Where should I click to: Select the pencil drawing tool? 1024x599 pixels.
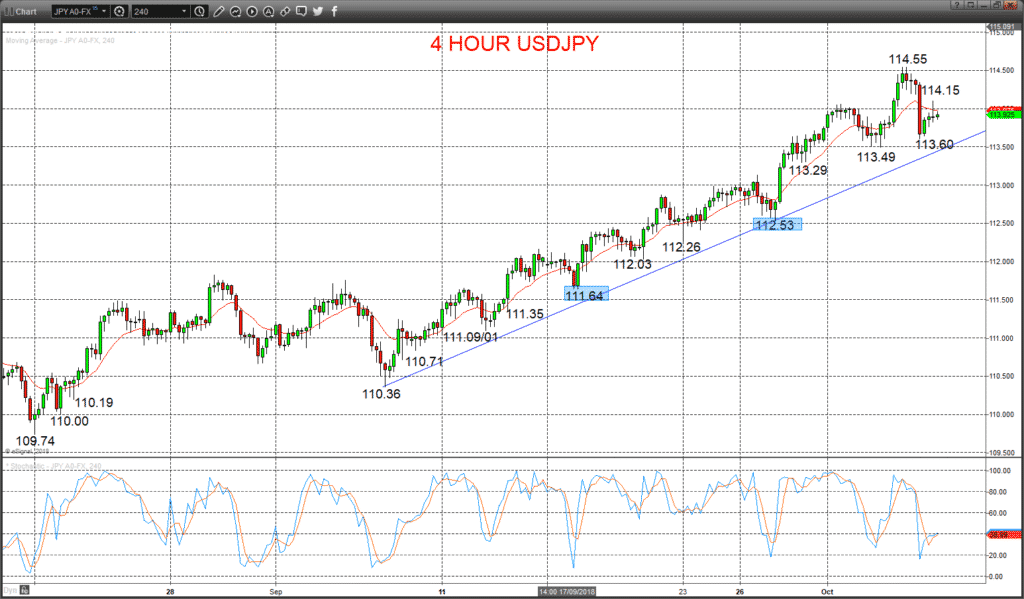(x=219, y=11)
